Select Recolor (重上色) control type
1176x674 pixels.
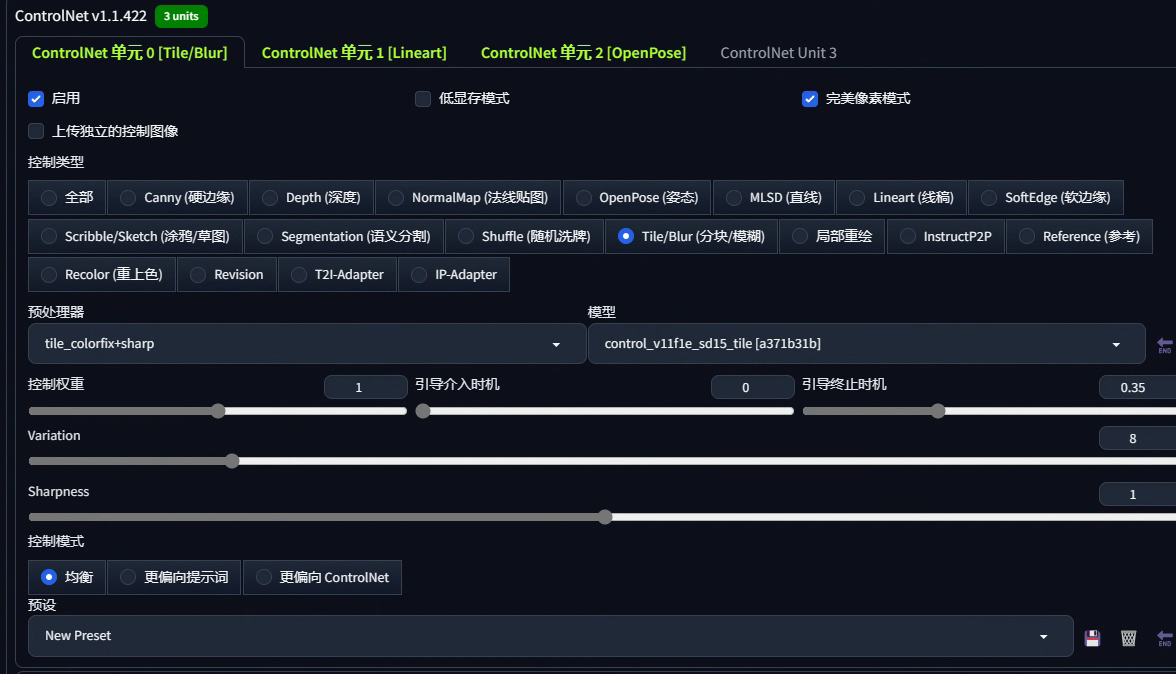tap(101, 274)
